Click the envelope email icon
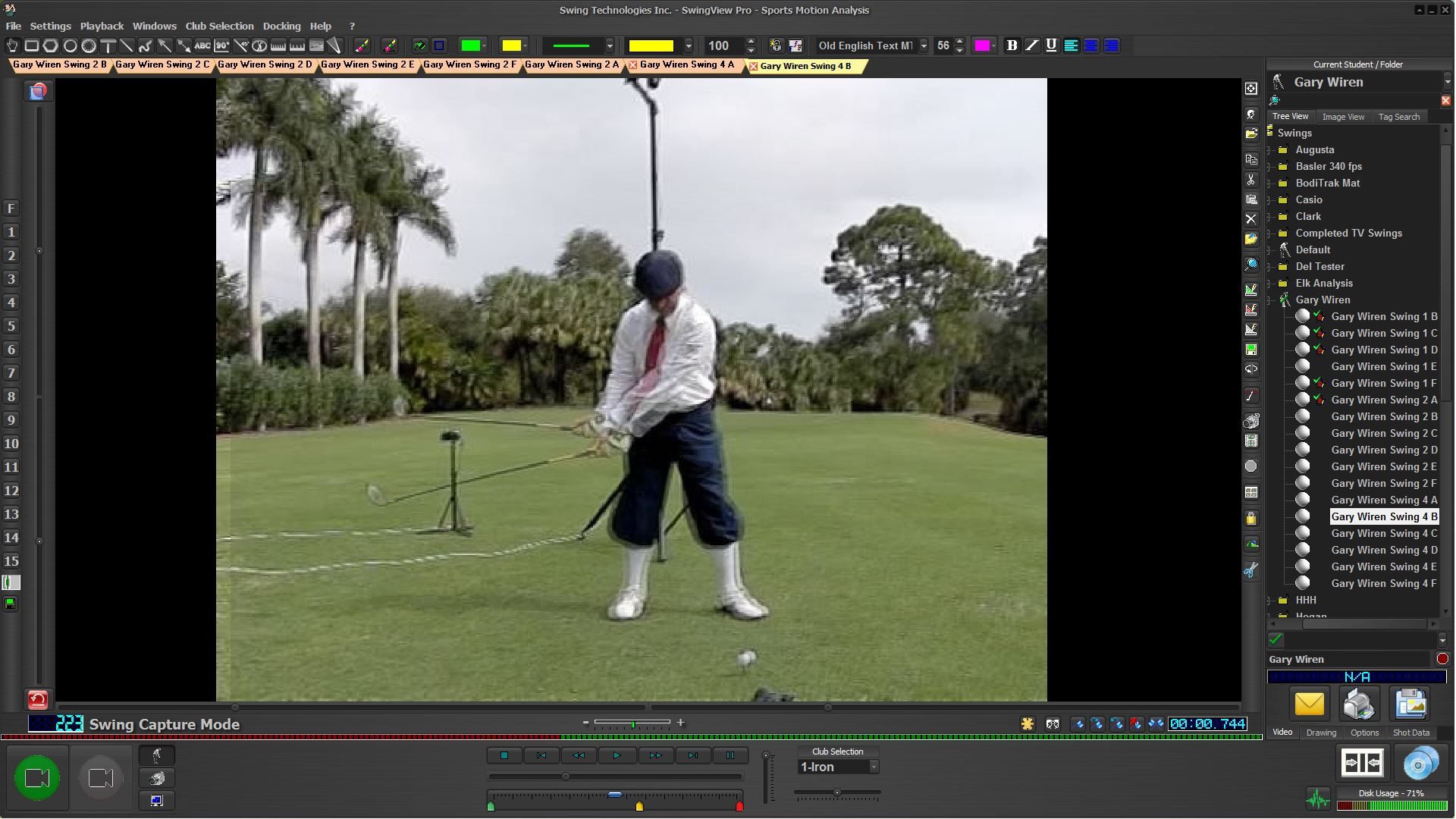 (x=1309, y=704)
